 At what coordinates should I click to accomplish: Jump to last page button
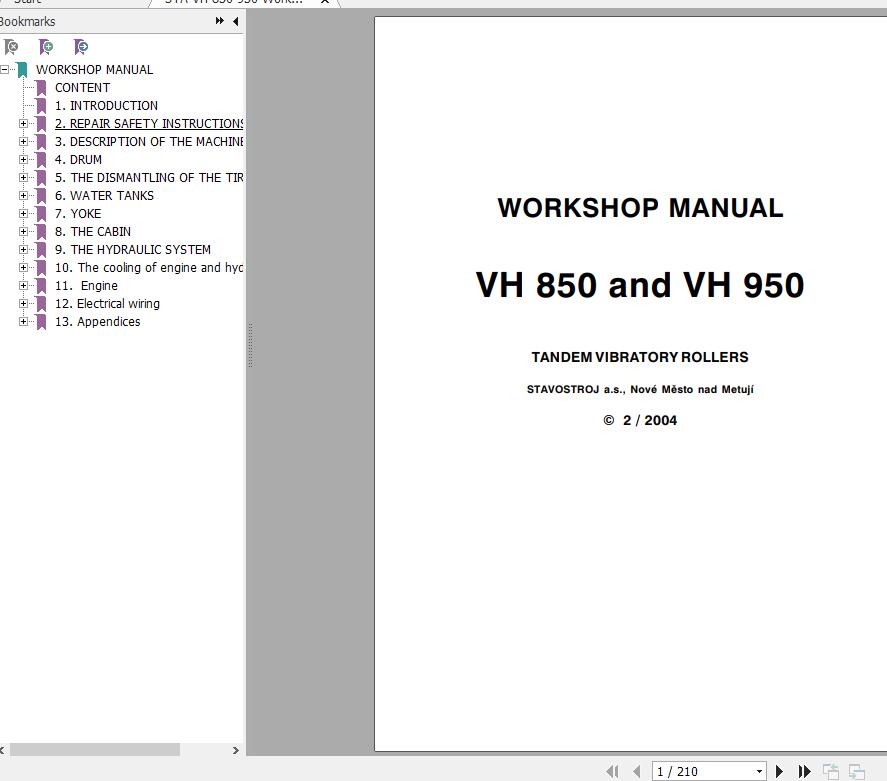(x=804, y=771)
